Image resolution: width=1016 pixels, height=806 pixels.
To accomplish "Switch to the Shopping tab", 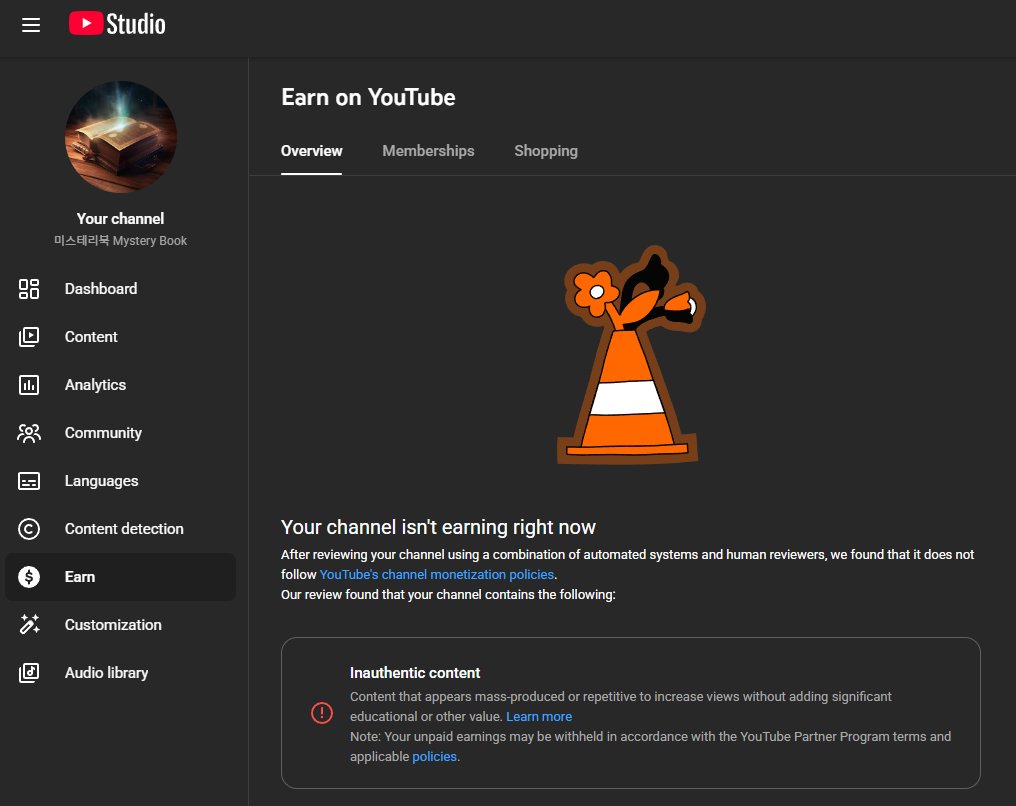I will [546, 151].
